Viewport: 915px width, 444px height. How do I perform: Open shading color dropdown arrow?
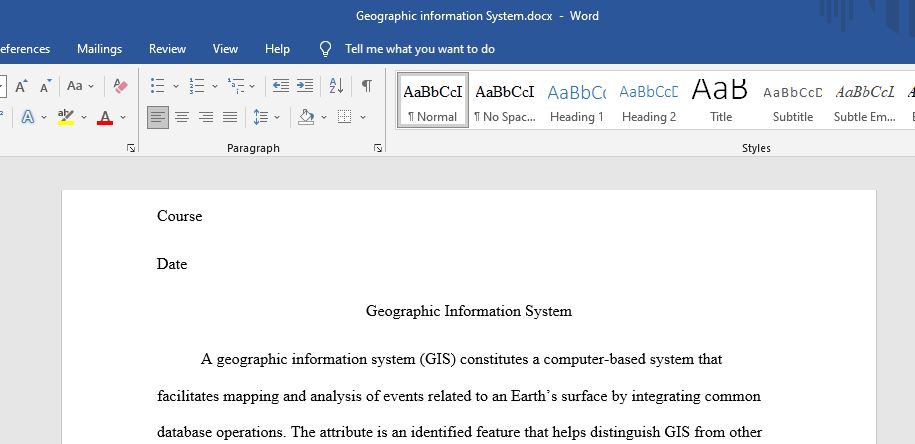pyautogui.click(x=324, y=117)
